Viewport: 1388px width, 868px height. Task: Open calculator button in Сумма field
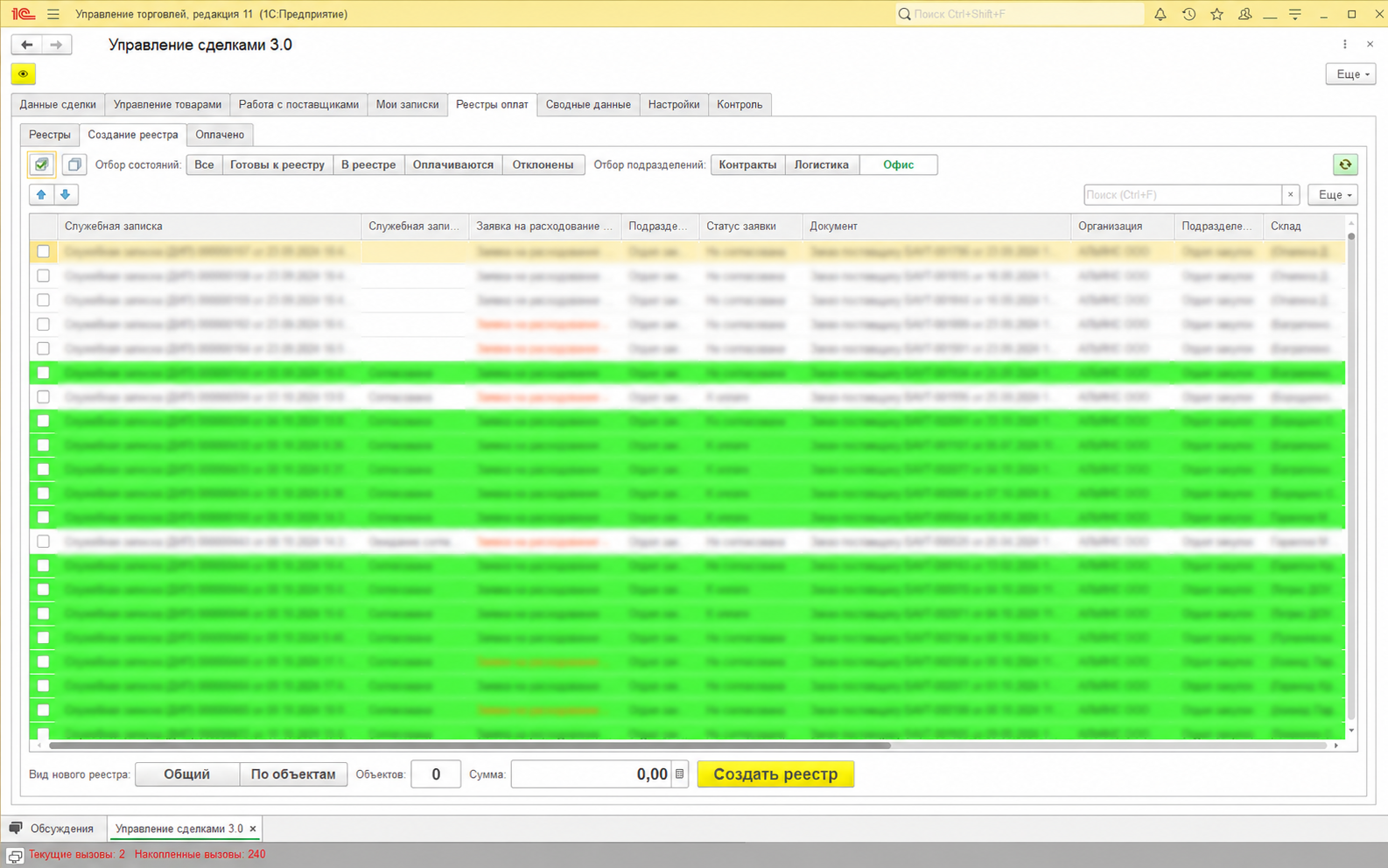coord(679,774)
